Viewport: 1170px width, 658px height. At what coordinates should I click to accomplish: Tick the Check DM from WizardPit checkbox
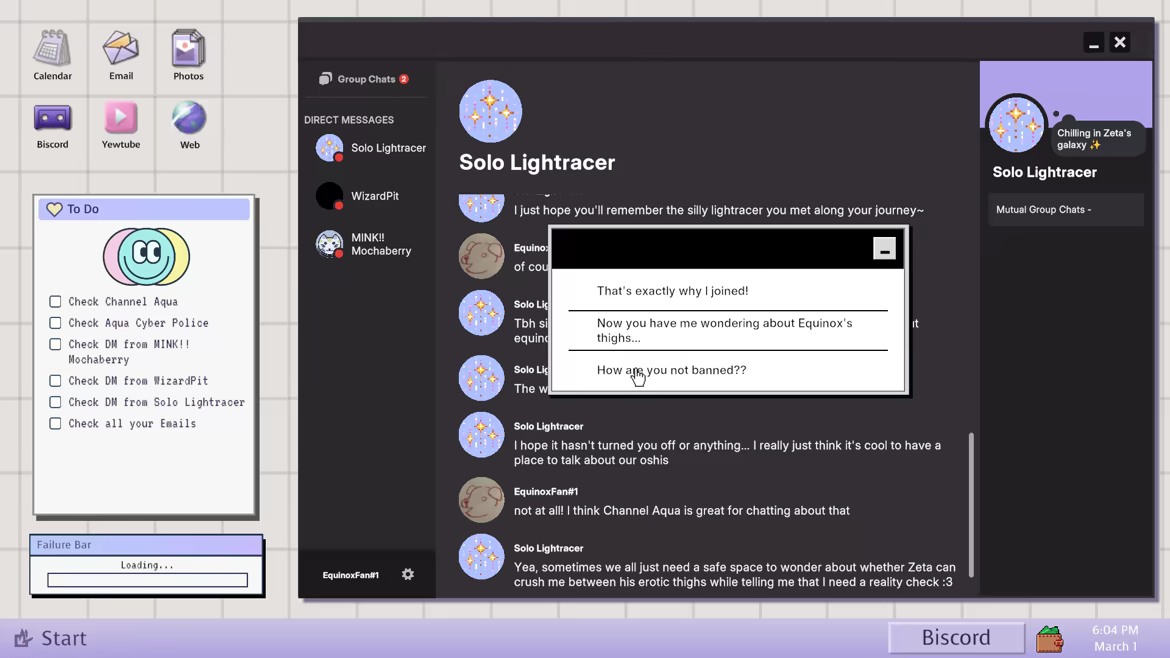pos(55,380)
